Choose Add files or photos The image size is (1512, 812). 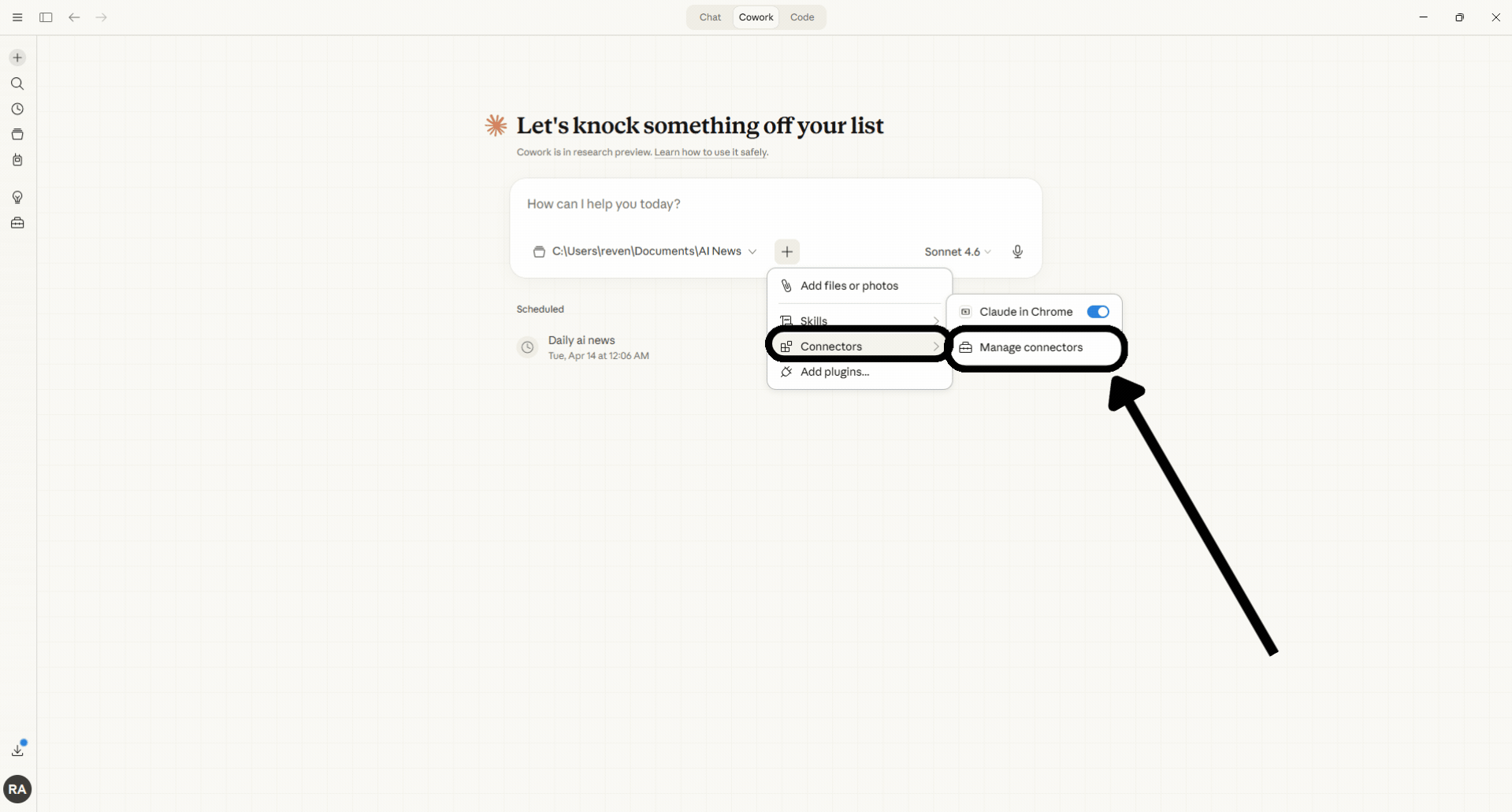point(860,286)
